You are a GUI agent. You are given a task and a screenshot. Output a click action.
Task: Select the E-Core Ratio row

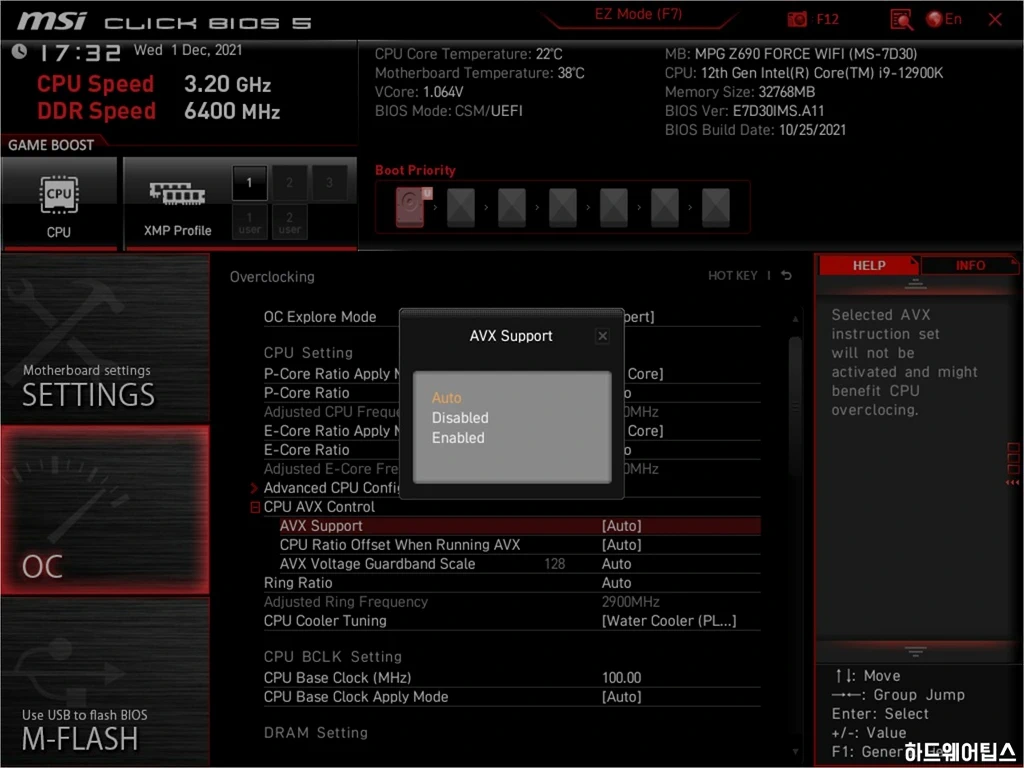(512, 449)
